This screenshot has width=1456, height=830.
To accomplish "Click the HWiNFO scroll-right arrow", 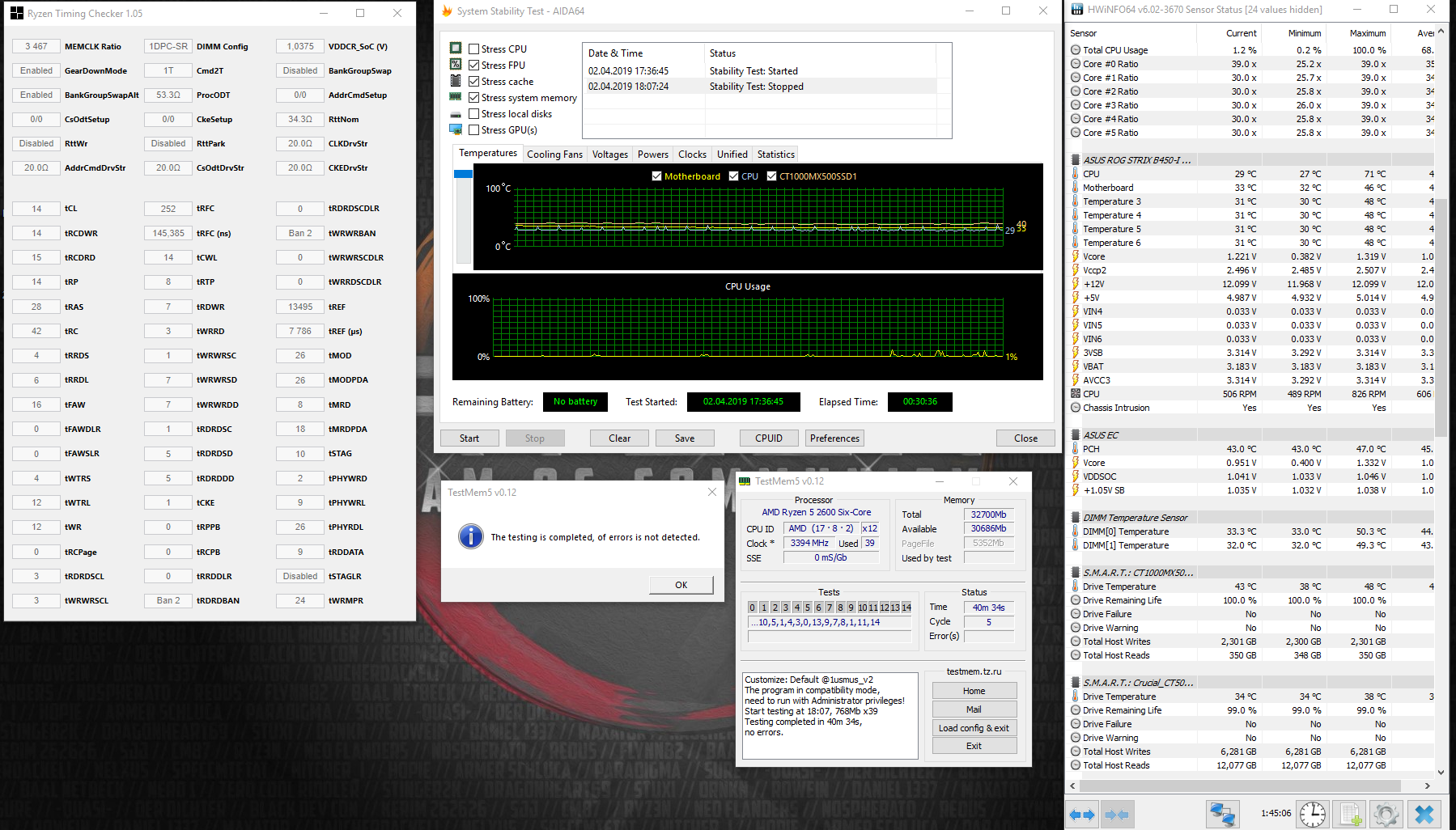I will click(x=1428, y=786).
